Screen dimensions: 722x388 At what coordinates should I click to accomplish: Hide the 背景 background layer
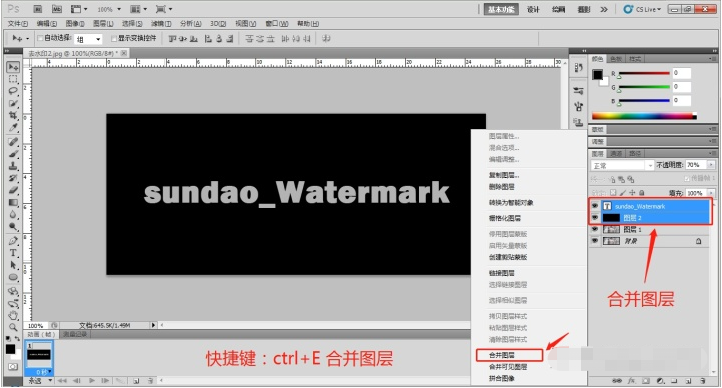pos(595,241)
